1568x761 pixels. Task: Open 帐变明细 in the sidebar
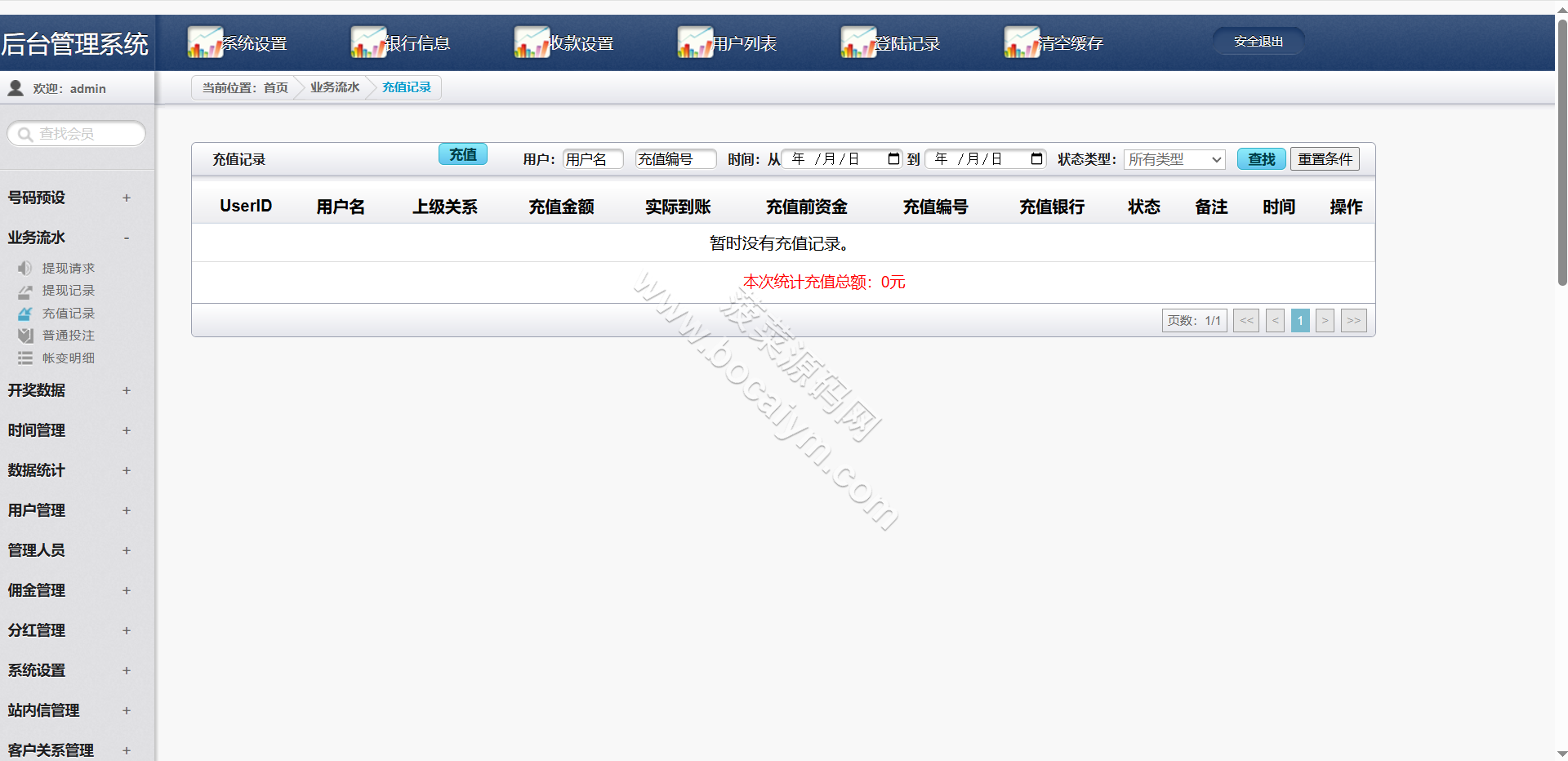(69, 358)
